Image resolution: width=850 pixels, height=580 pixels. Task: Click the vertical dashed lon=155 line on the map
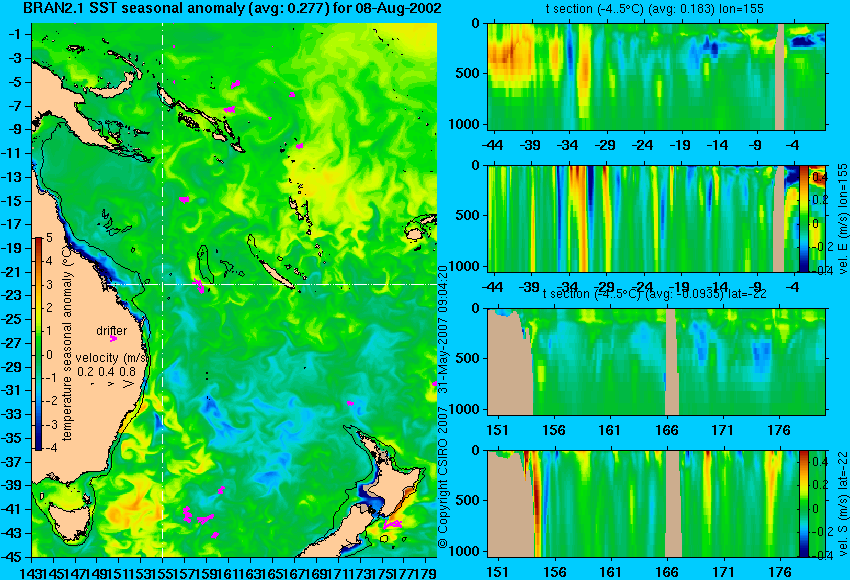click(x=163, y=290)
